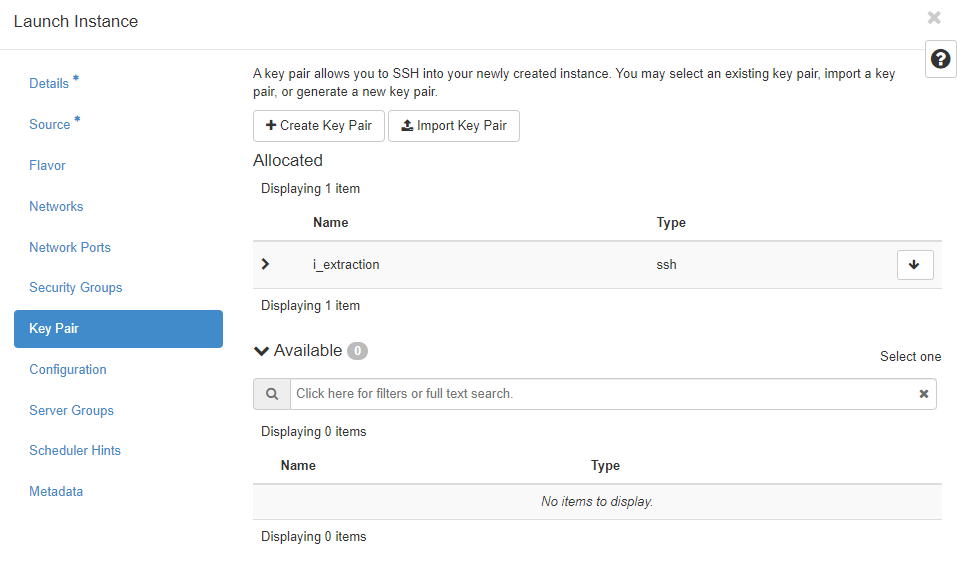Switch to the Flavor step
Viewport: 957px width, 573px height.
(x=47, y=166)
